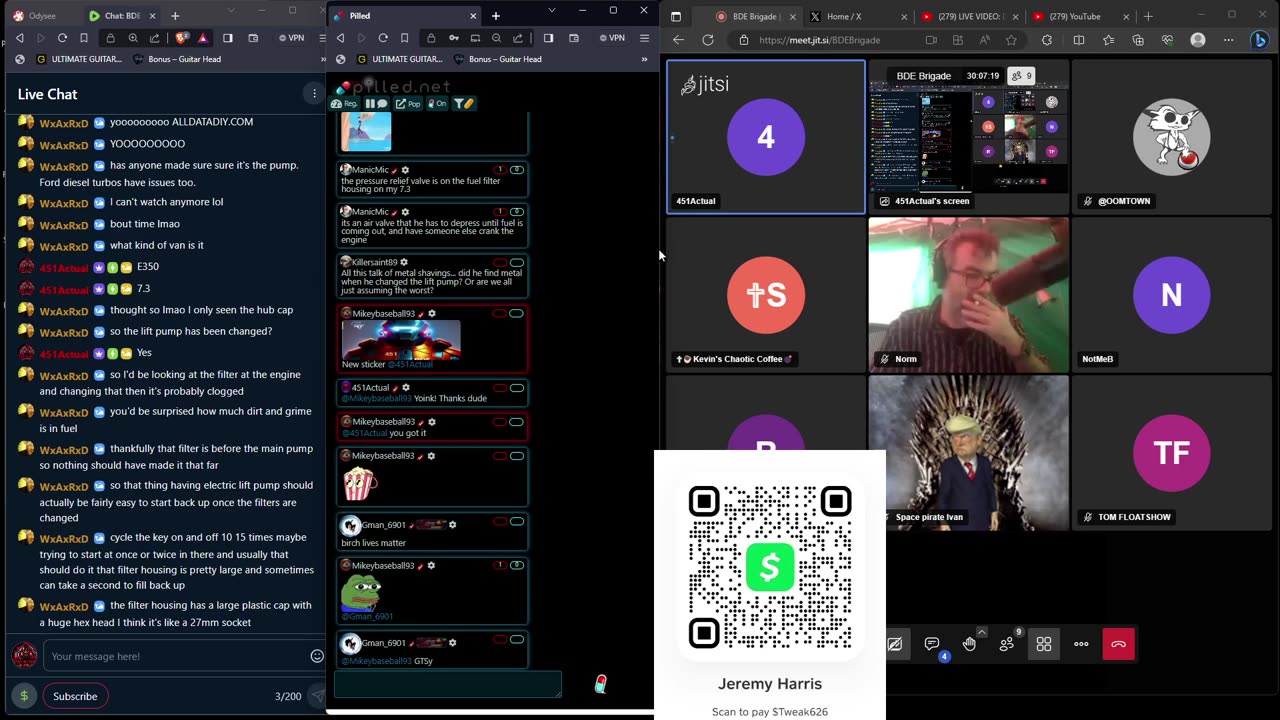Open Edge split screen view
The image size is (1280, 720).
[x=1079, y=40]
